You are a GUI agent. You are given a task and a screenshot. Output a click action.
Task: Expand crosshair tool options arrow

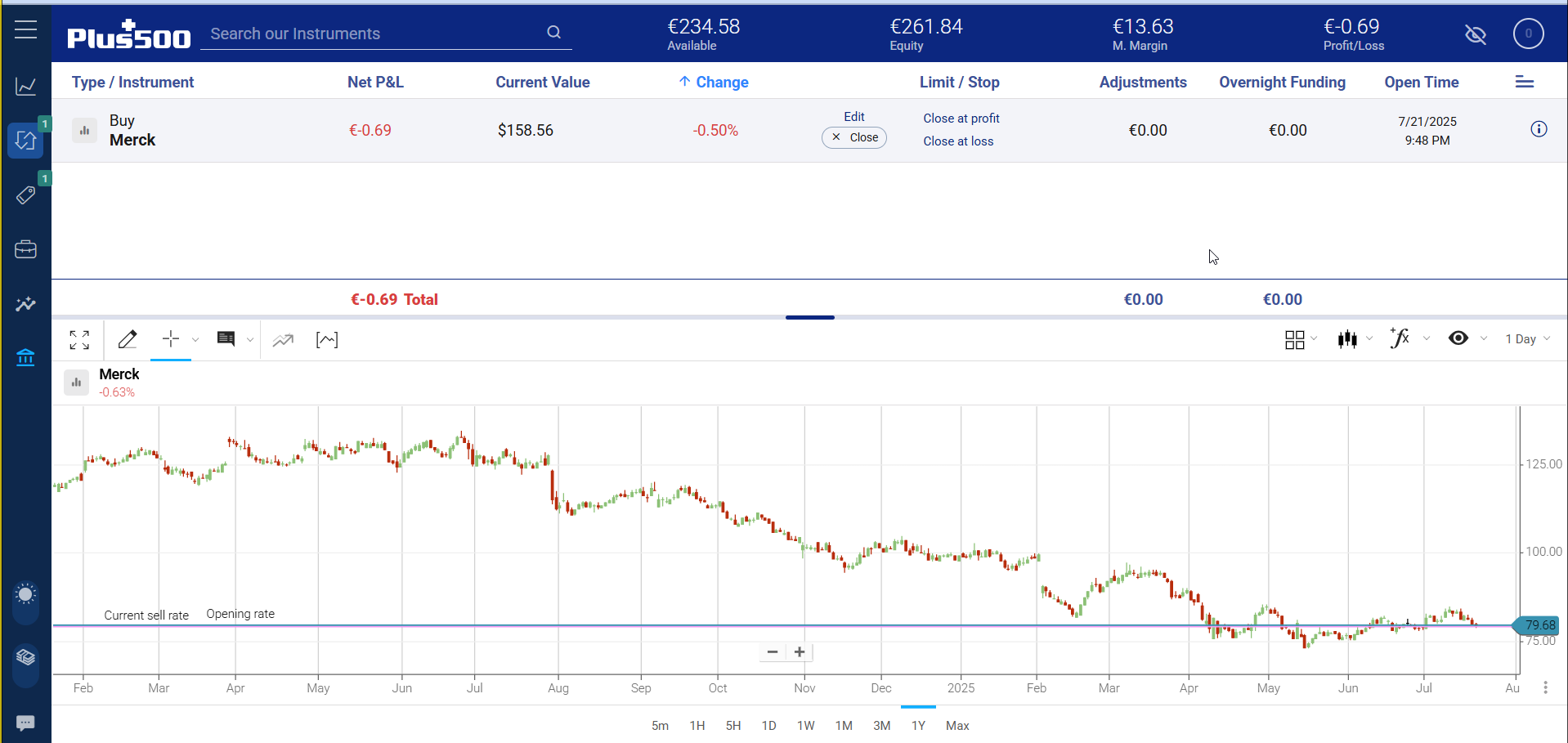tap(195, 339)
